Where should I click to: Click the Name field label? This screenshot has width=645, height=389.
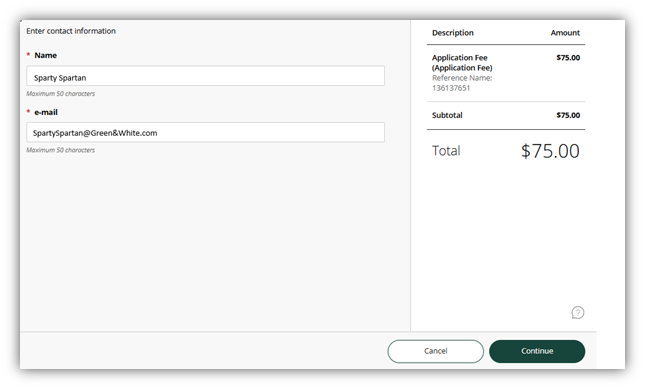click(45, 55)
